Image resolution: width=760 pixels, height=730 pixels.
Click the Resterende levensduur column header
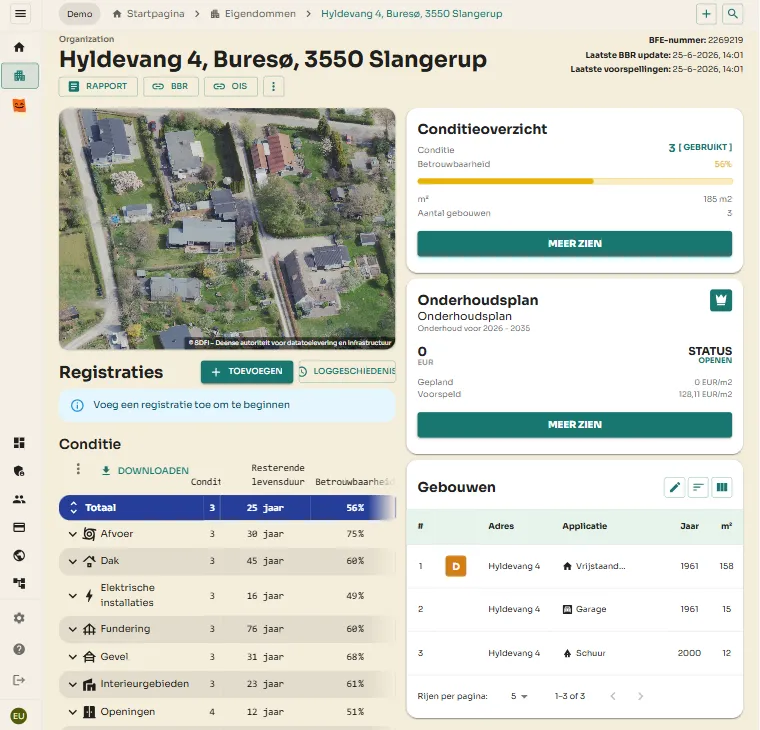click(x=278, y=475)
